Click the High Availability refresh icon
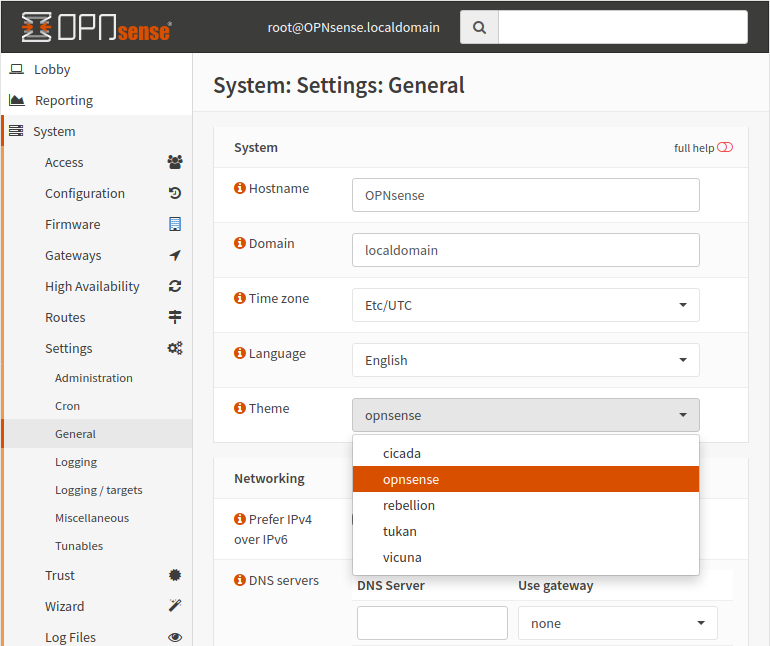Screen dimensions: 770x646 pyautogui.click(x=175, y=286)
